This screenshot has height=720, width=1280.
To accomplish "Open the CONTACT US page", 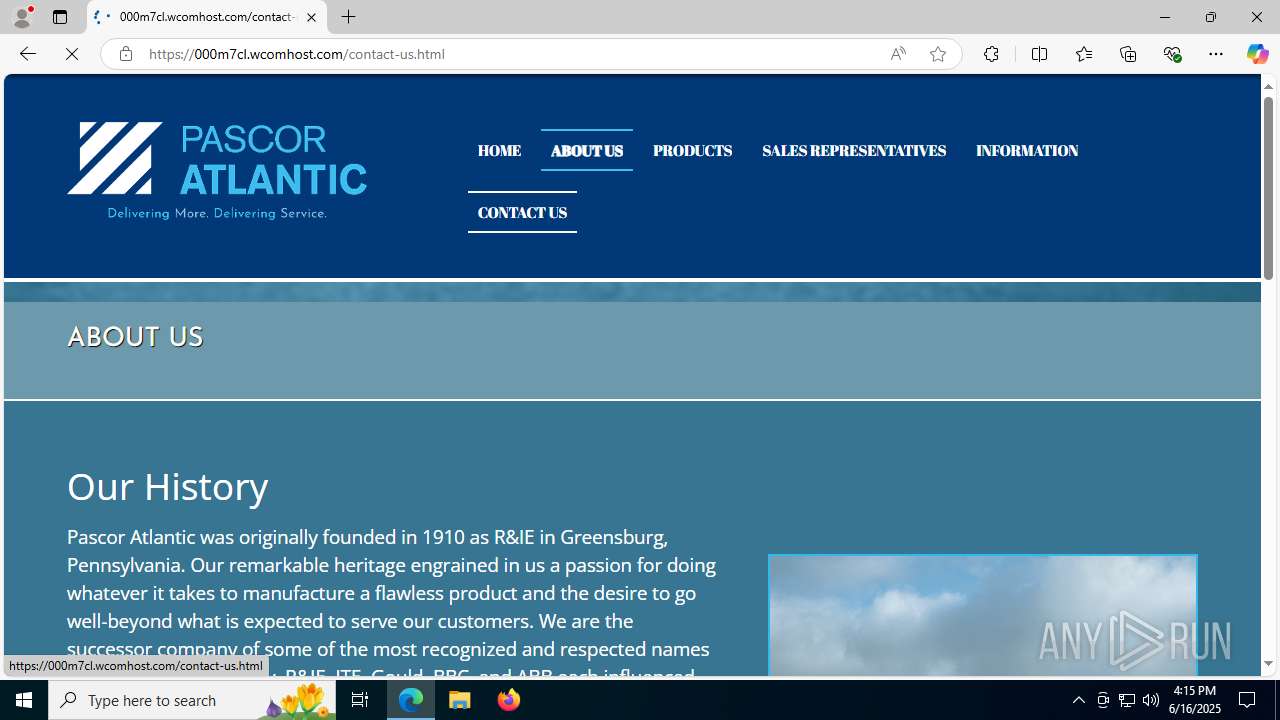I will click(x=522, y=213).
